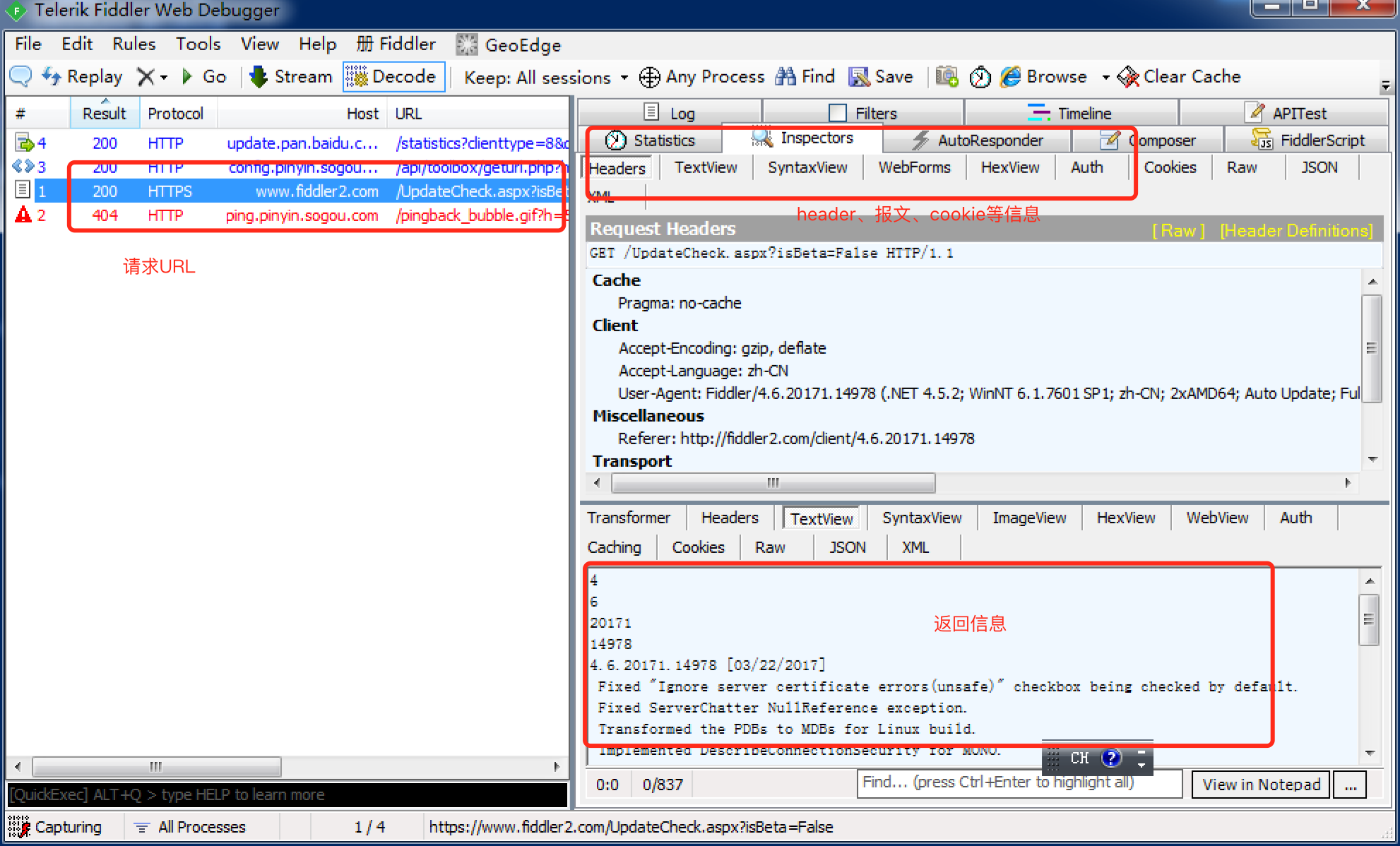Screen dimensions: 1400x846
Task: Toggle Capturing in the status bar
Action: pyautogui.click(x=55, y=827)
